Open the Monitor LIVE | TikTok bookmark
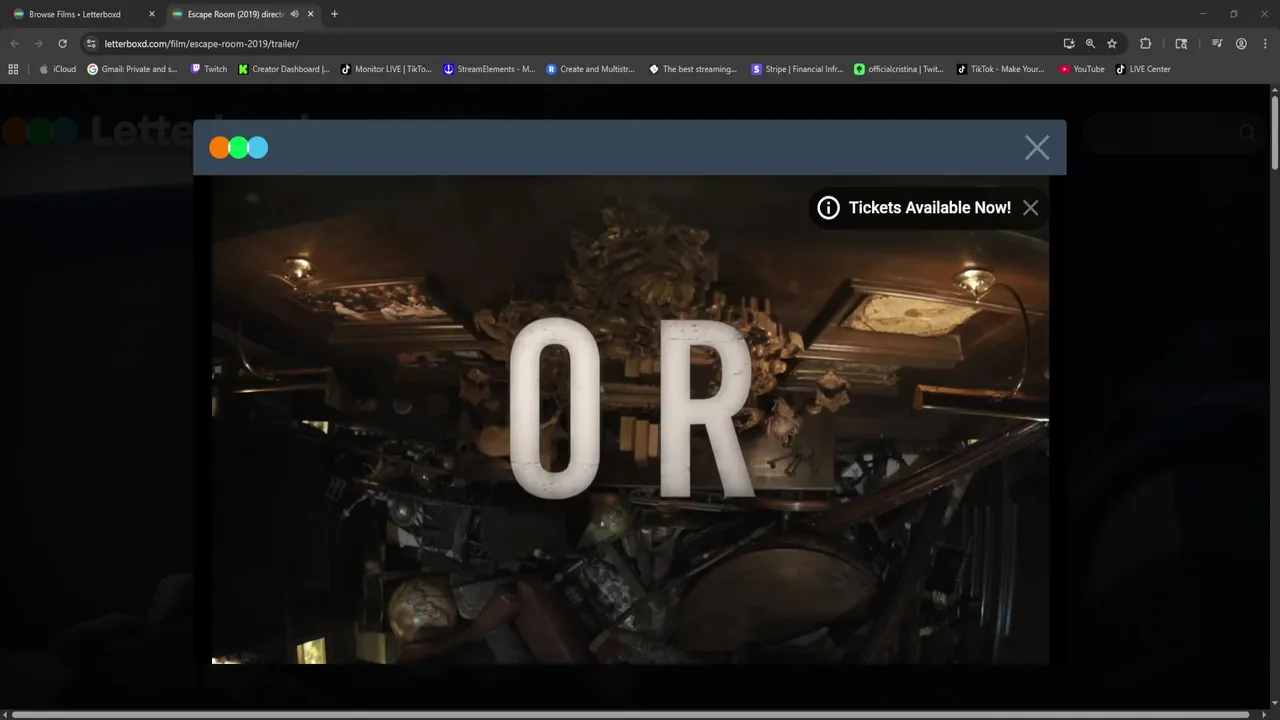The image size is (1280, 720). tap(386, 69)
